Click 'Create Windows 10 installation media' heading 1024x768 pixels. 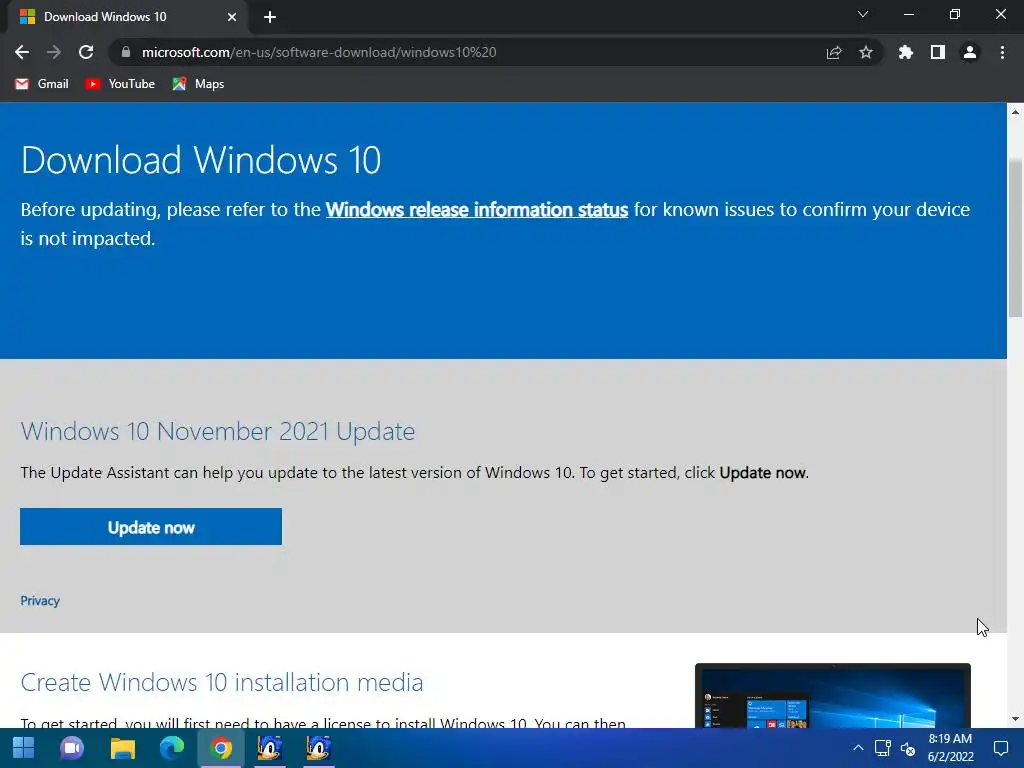point(222,682)
